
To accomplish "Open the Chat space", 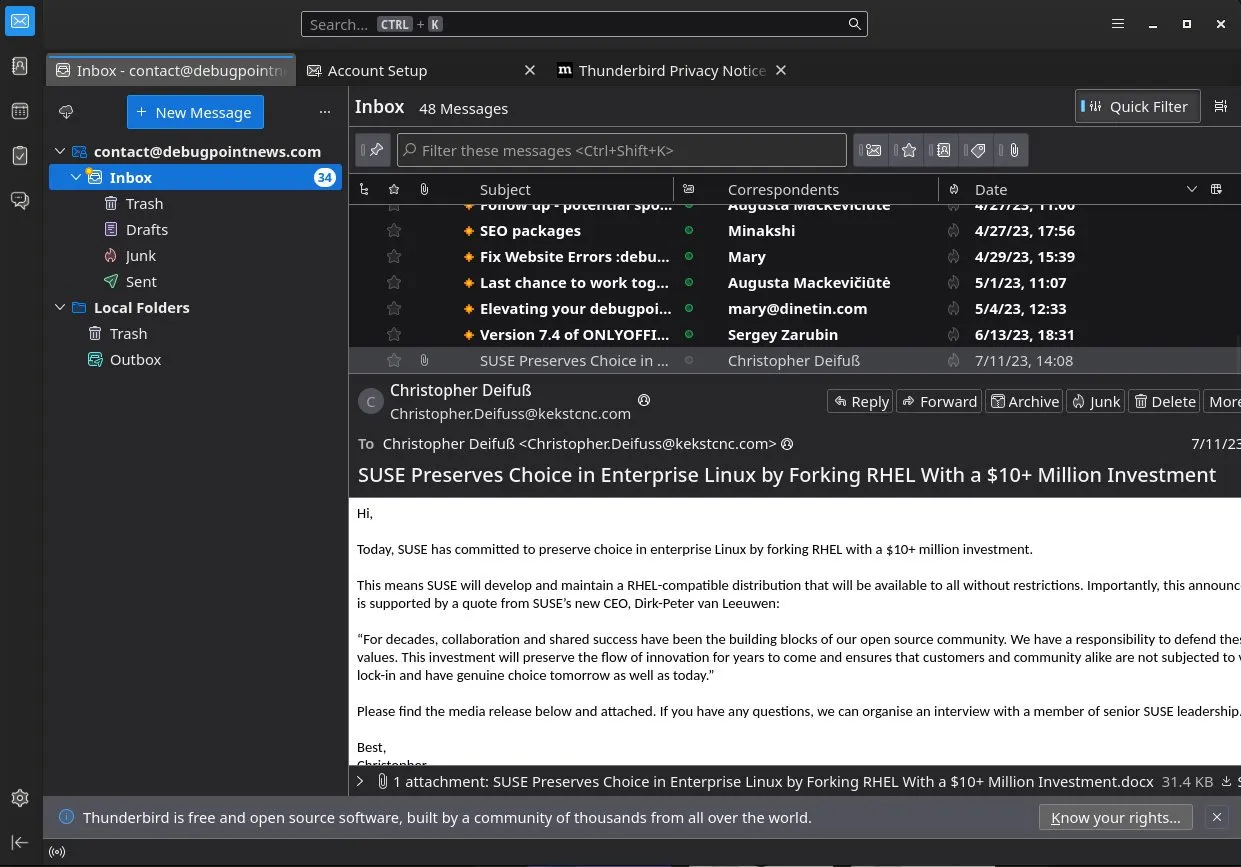I will [x=20, y=201].
